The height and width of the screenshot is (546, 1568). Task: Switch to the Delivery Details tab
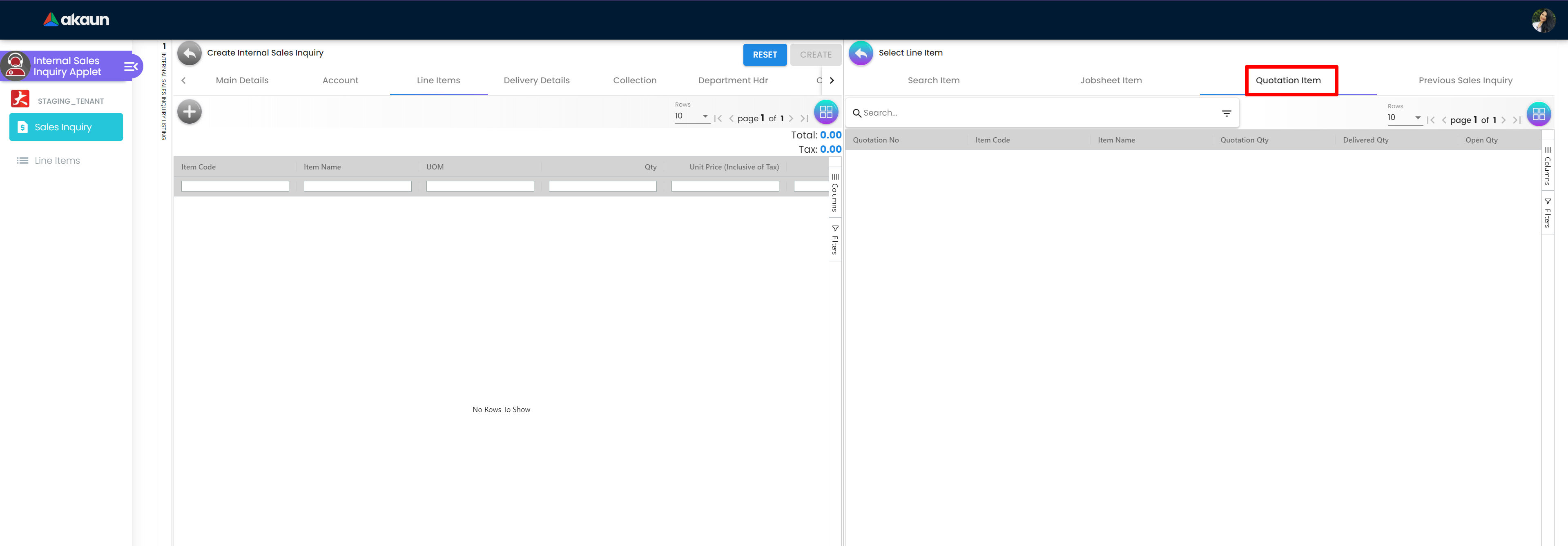[536, 80]
